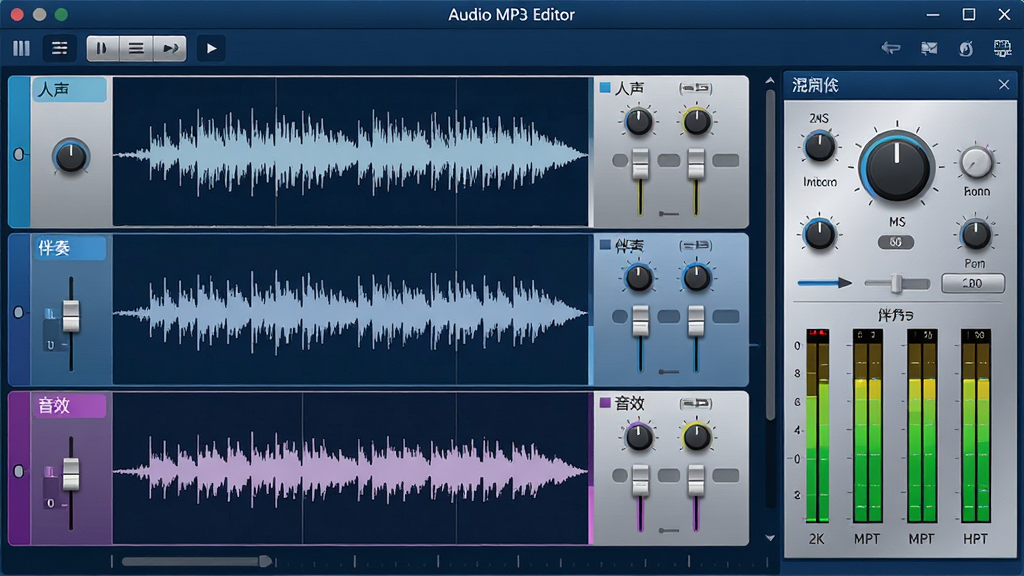The image size is (1024, 576).
Task: Click the back arrow icon in toolbar
Action: pos(891,48)
